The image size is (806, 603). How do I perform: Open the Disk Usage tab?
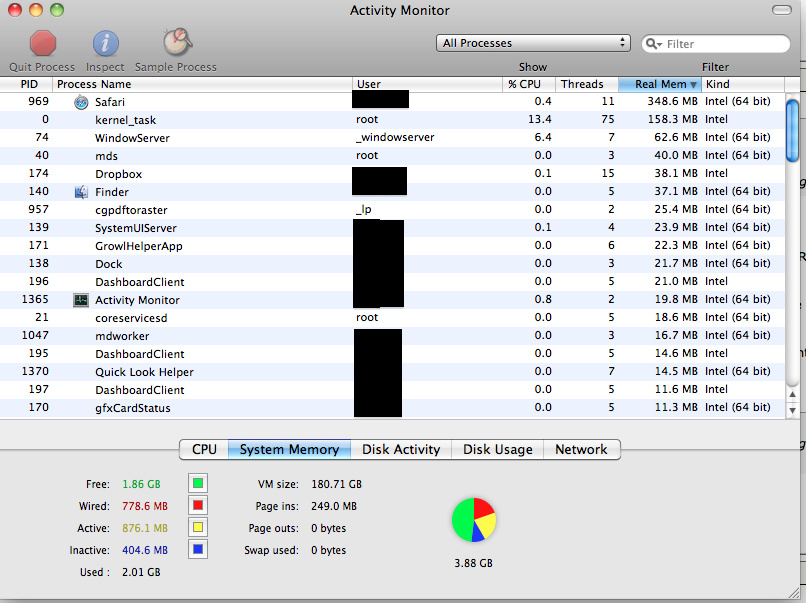click(x=498, y=449)
